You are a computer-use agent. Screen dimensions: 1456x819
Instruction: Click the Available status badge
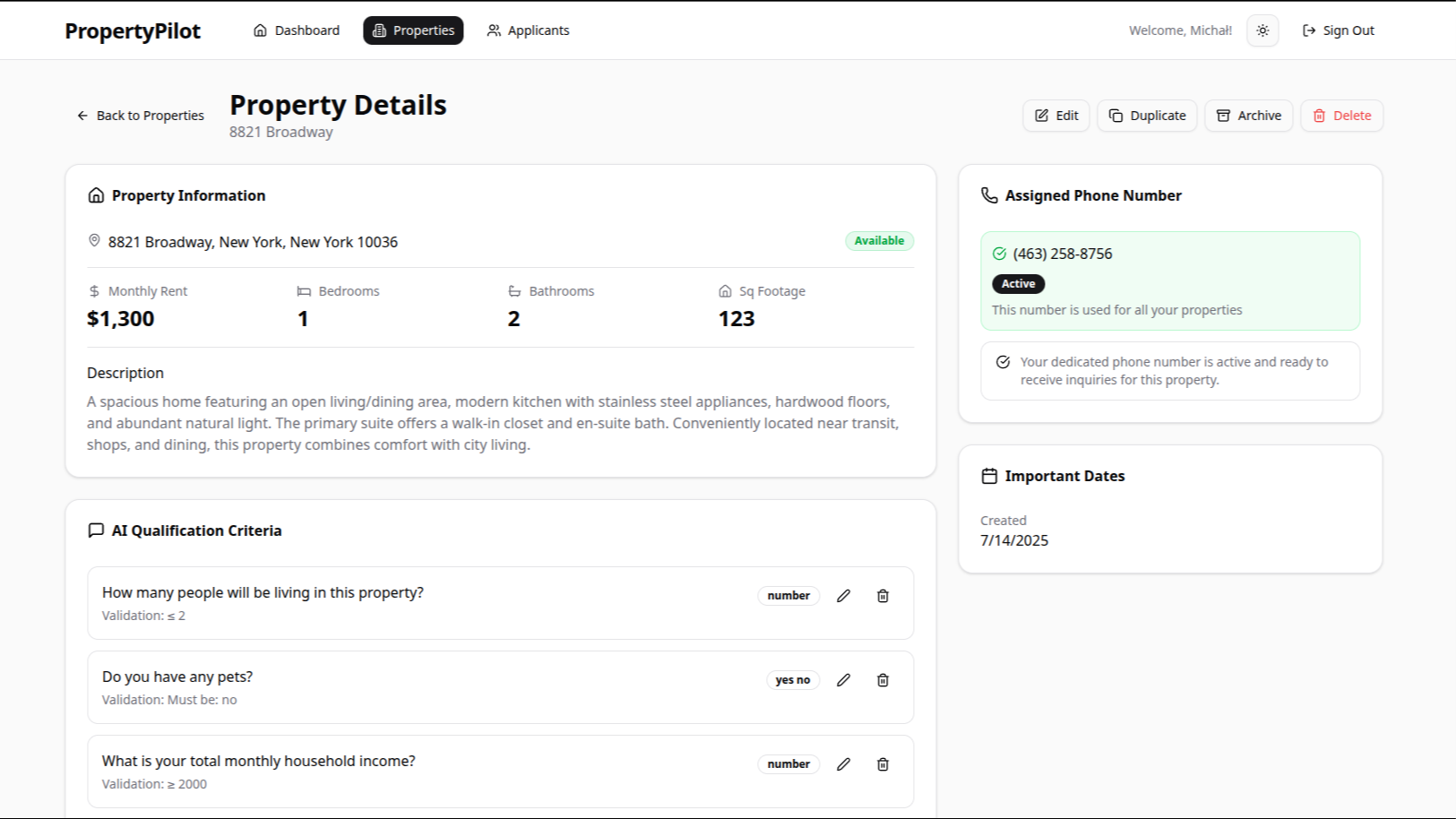pos(879,240)
